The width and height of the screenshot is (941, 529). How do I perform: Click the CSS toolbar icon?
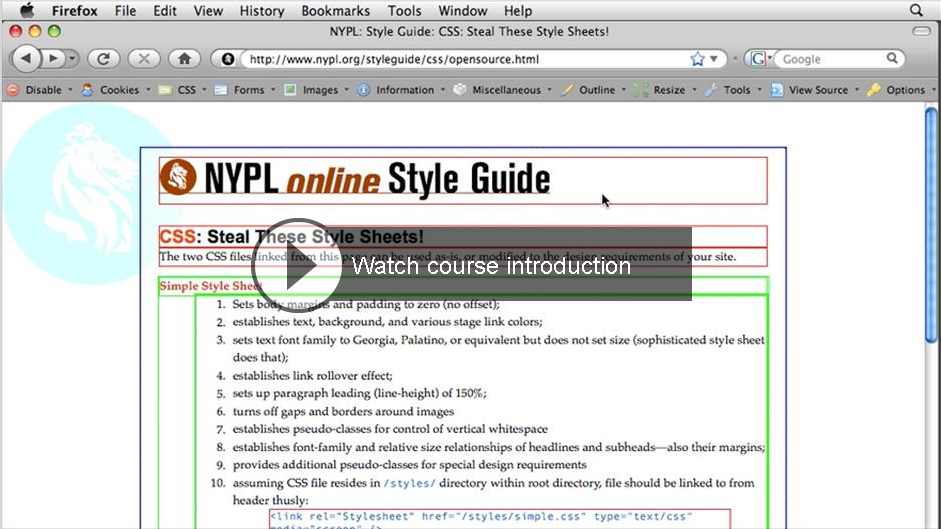click(x=164, y=90)
